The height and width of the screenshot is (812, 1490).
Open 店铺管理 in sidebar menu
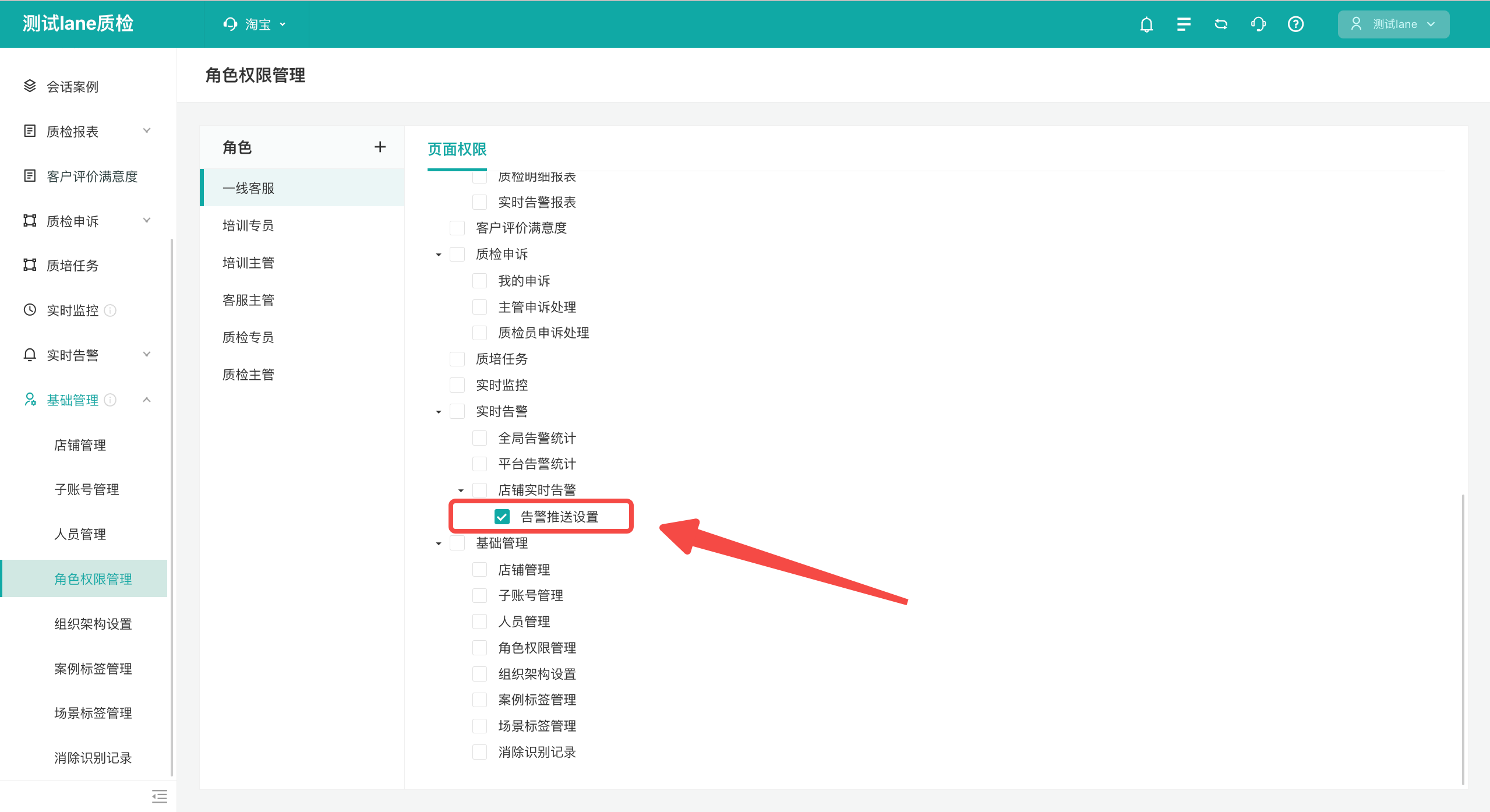coord(80,445)
